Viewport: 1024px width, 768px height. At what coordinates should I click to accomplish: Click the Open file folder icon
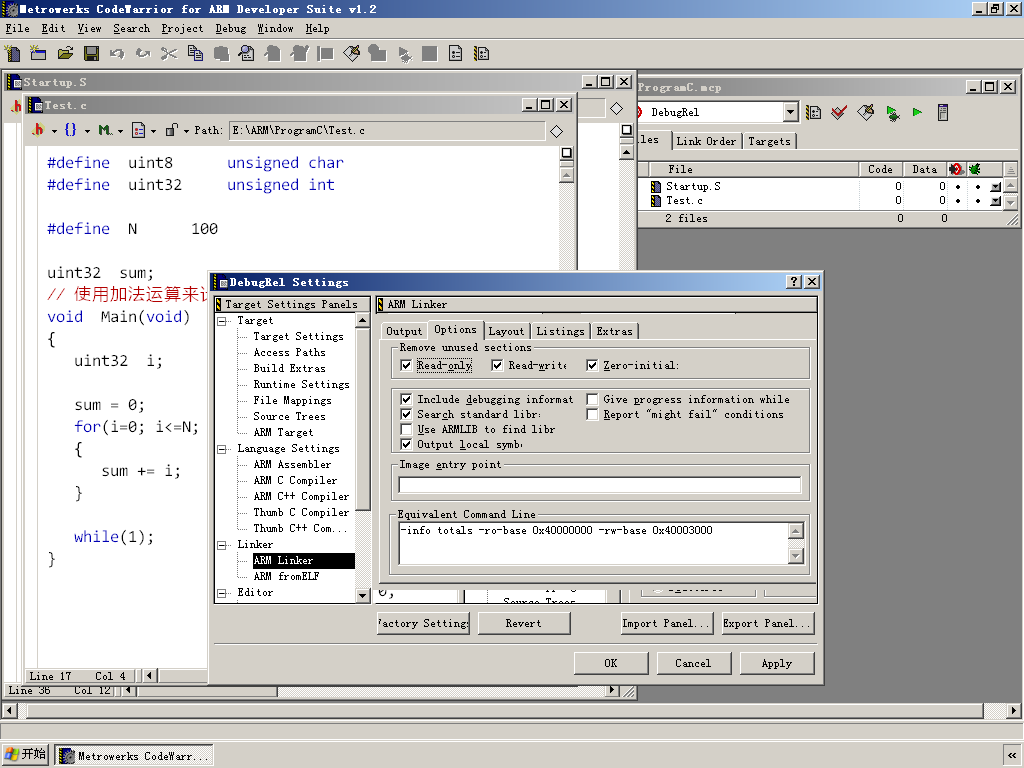65,54
